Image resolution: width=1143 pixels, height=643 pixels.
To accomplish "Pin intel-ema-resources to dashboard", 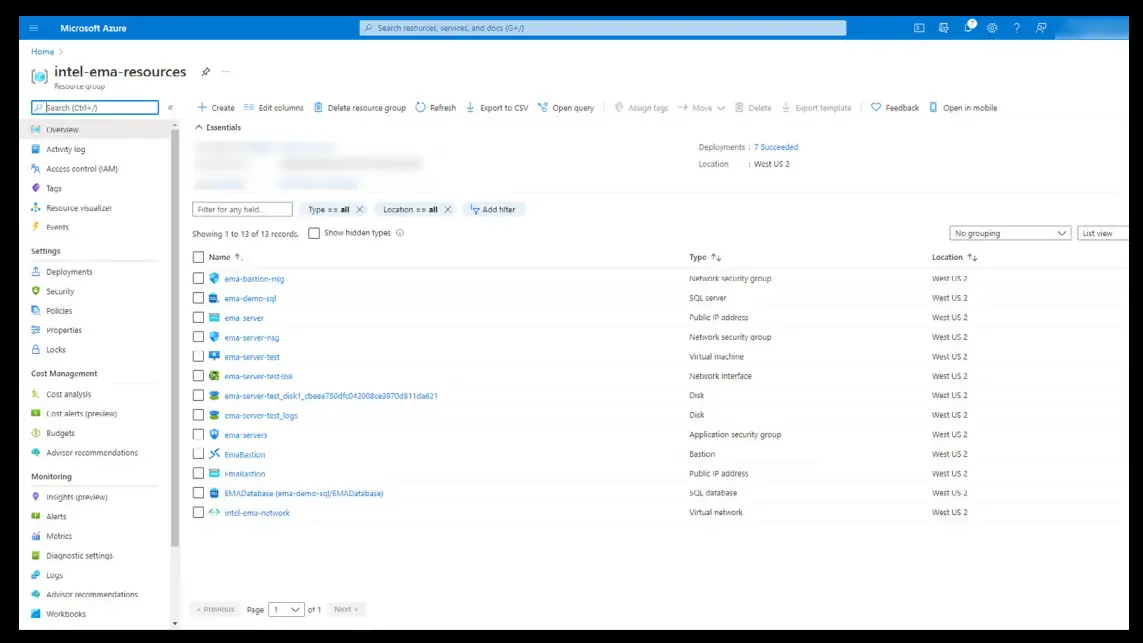I will 206,71.
